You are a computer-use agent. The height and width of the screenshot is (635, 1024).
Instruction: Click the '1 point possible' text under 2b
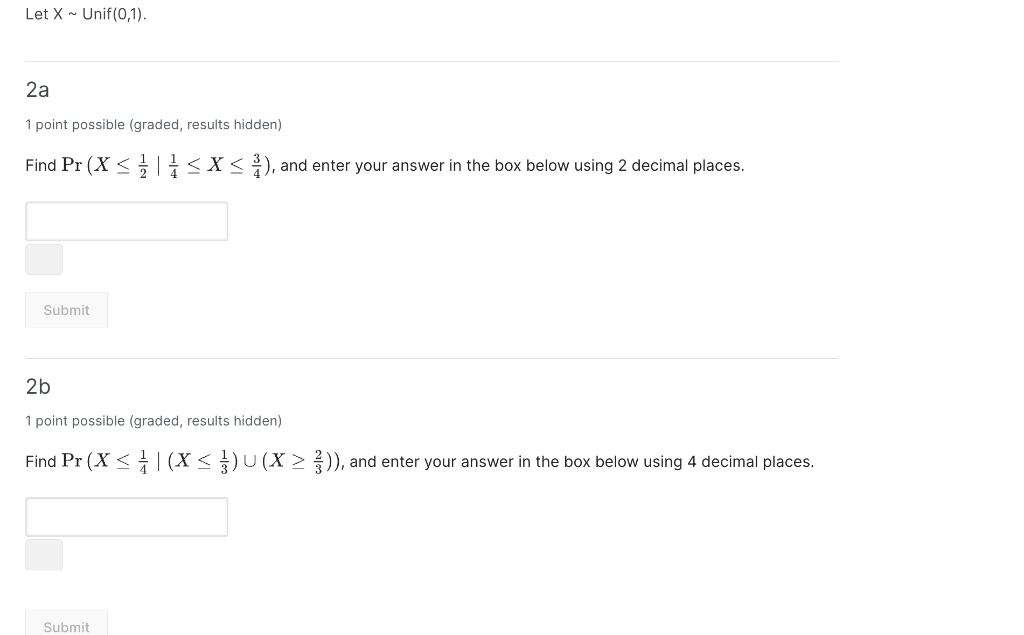[x=153, y=420]
